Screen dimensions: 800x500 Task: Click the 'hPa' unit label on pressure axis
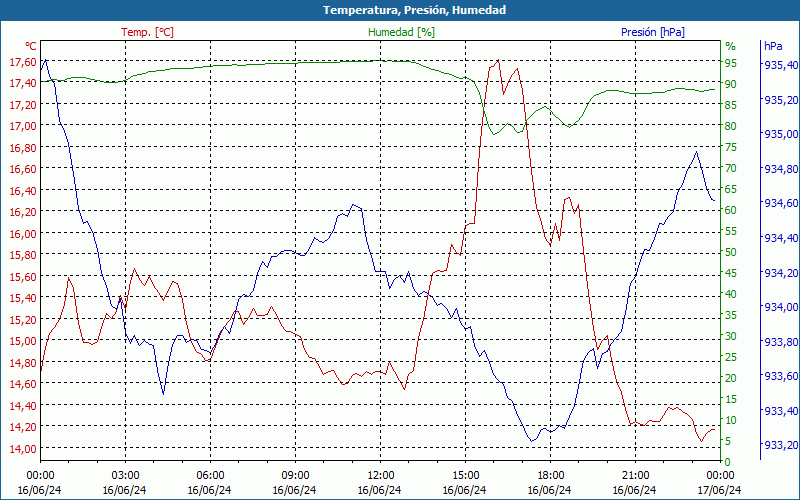[773, 46]
